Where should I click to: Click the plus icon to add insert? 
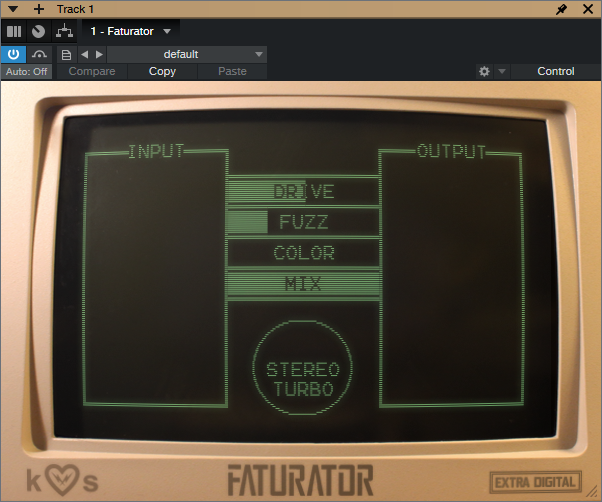tap(39, 9)
